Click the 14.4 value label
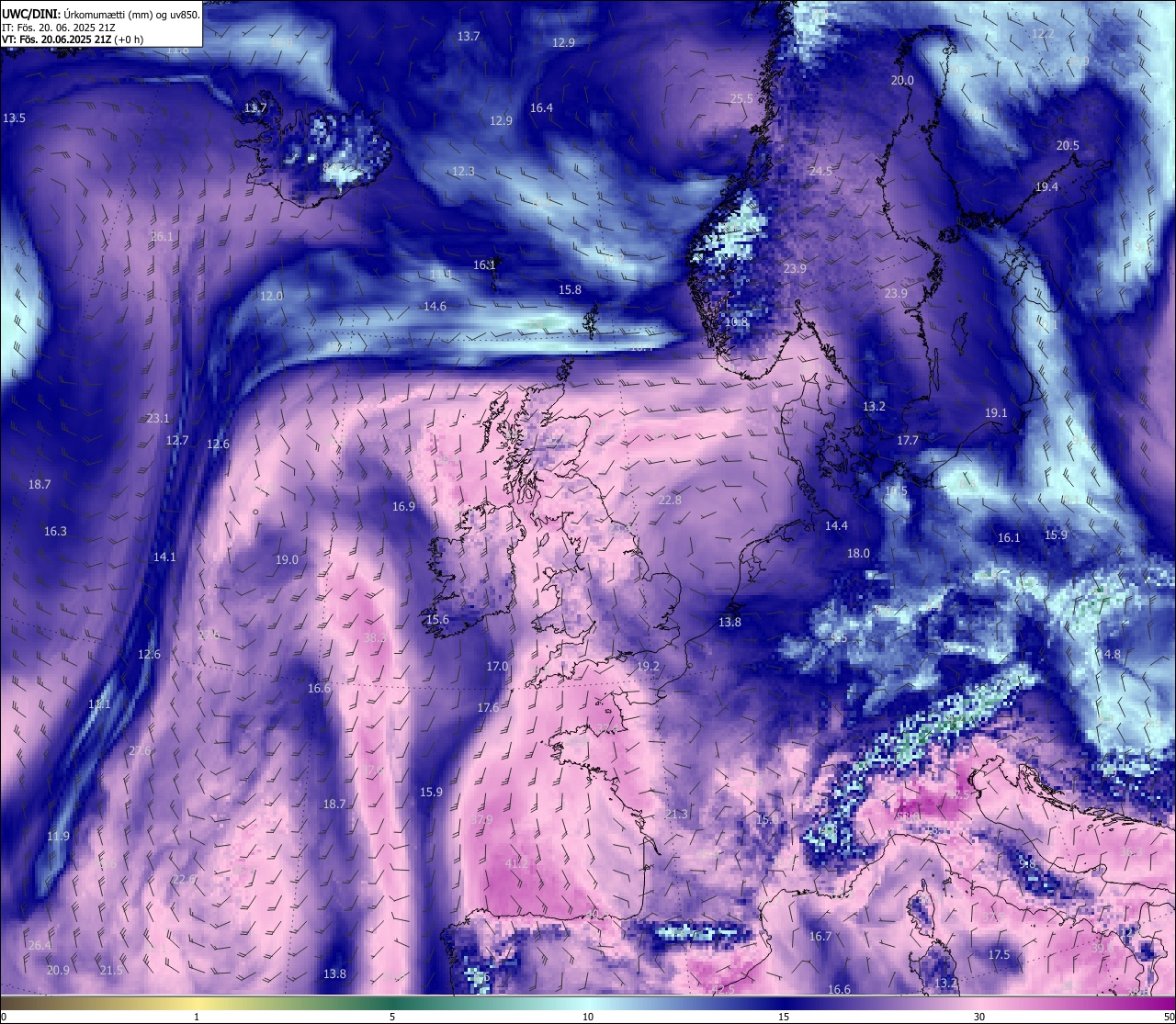 click(x=836, y=525)
